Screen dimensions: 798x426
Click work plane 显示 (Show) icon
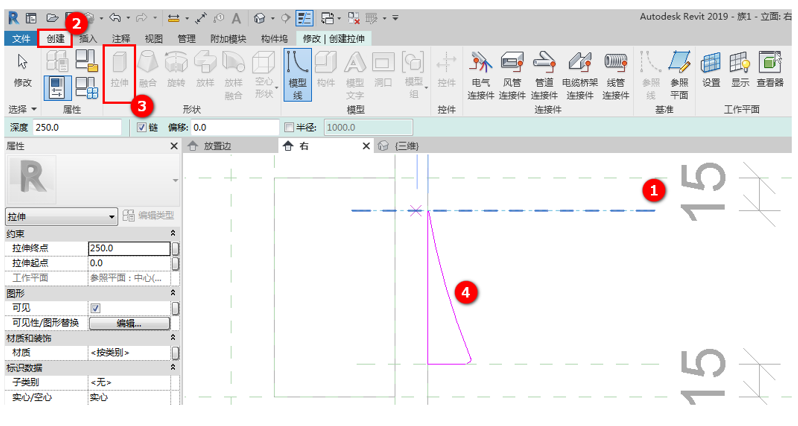coord(740,70)
